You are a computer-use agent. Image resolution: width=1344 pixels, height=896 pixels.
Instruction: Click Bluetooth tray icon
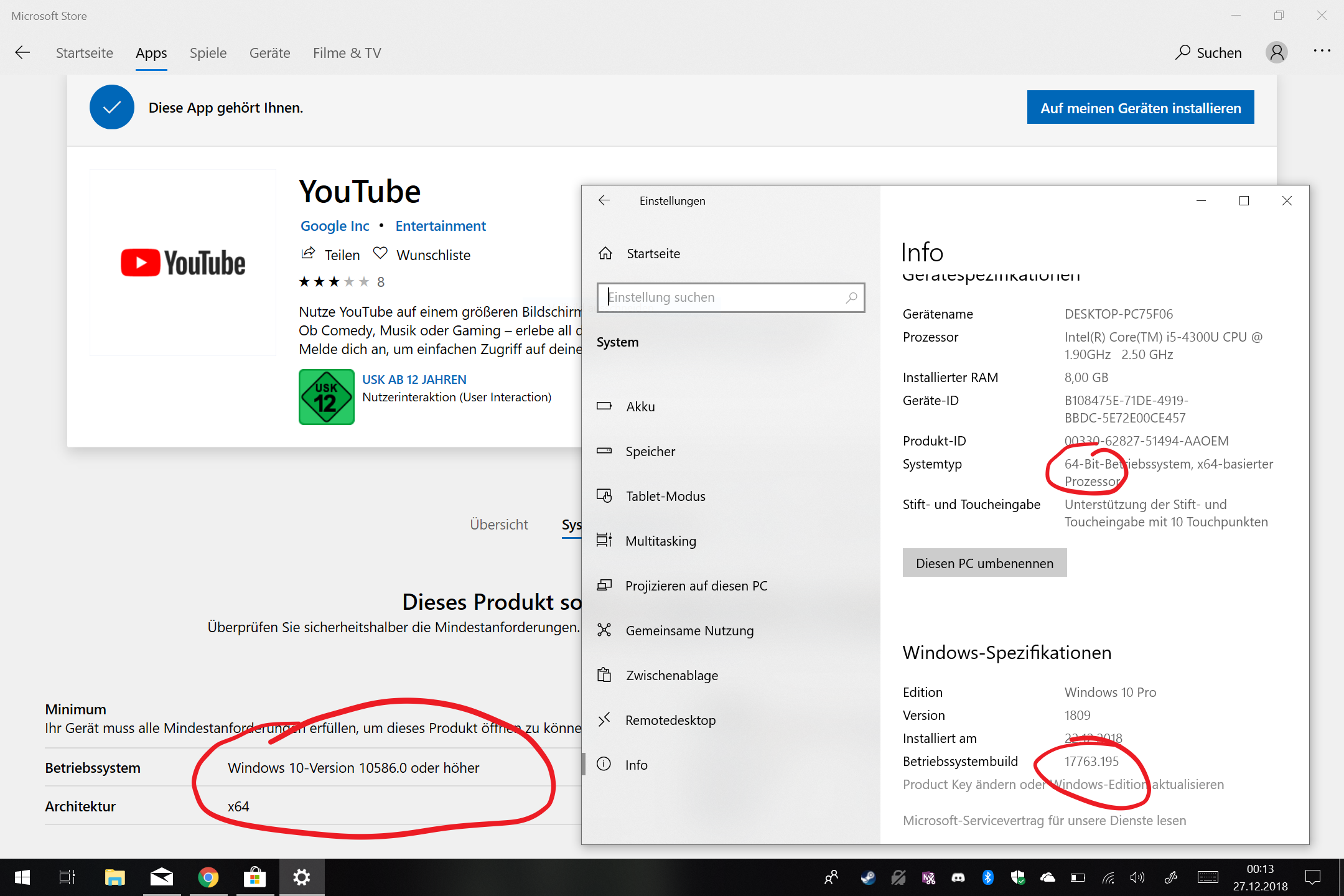point(987,877)
